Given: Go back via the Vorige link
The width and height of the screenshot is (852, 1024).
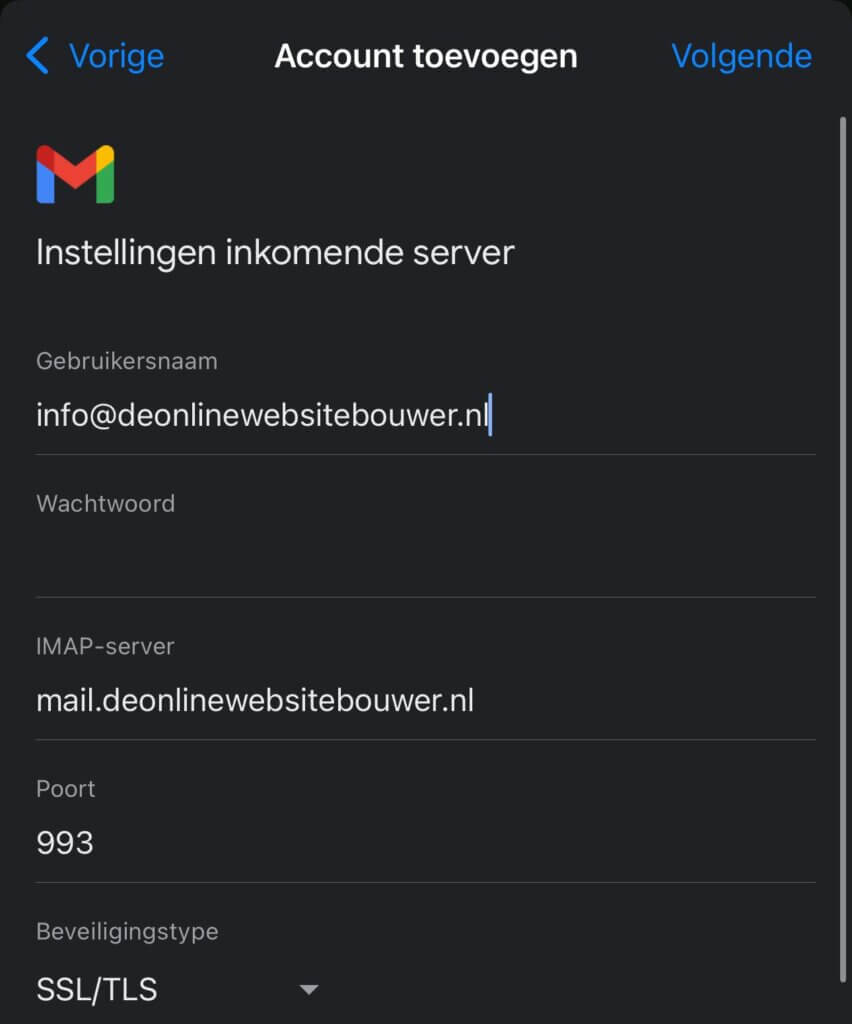Looking at the screenshot, I should pos(116,56).
